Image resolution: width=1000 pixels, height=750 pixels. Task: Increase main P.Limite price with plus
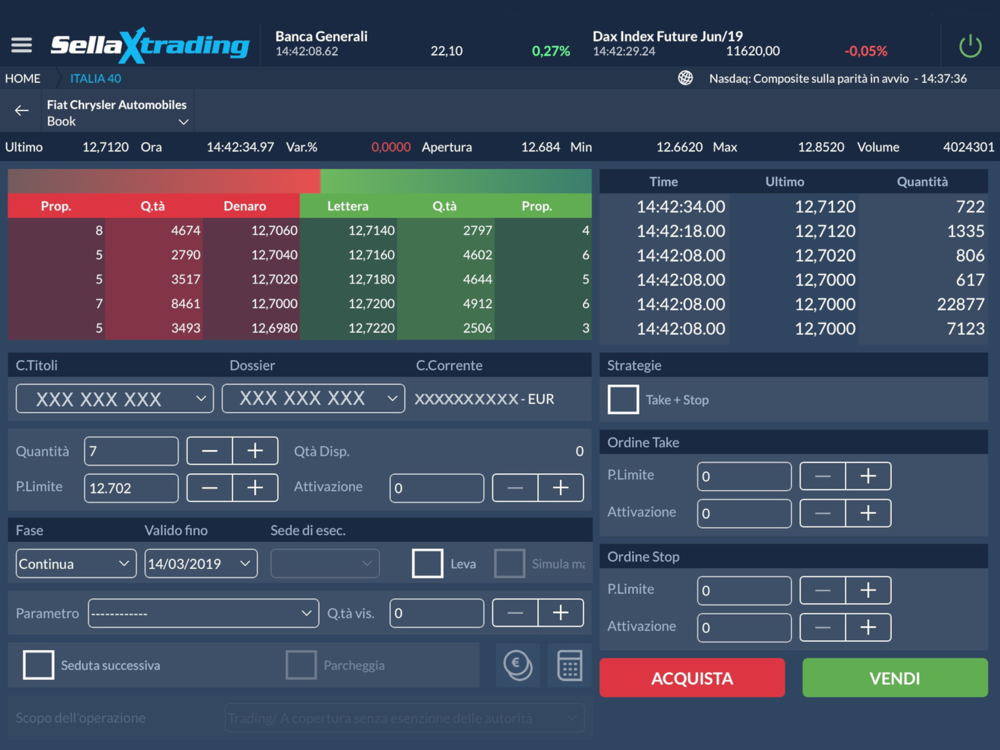pos(255,488)
